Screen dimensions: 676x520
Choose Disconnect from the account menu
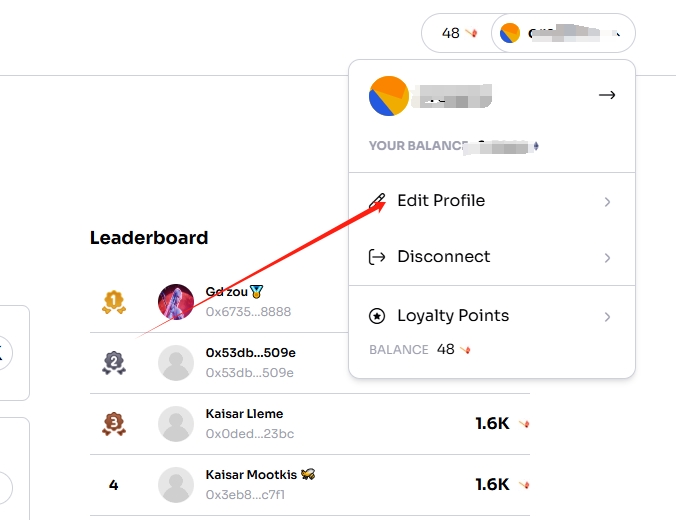point(444,257)
